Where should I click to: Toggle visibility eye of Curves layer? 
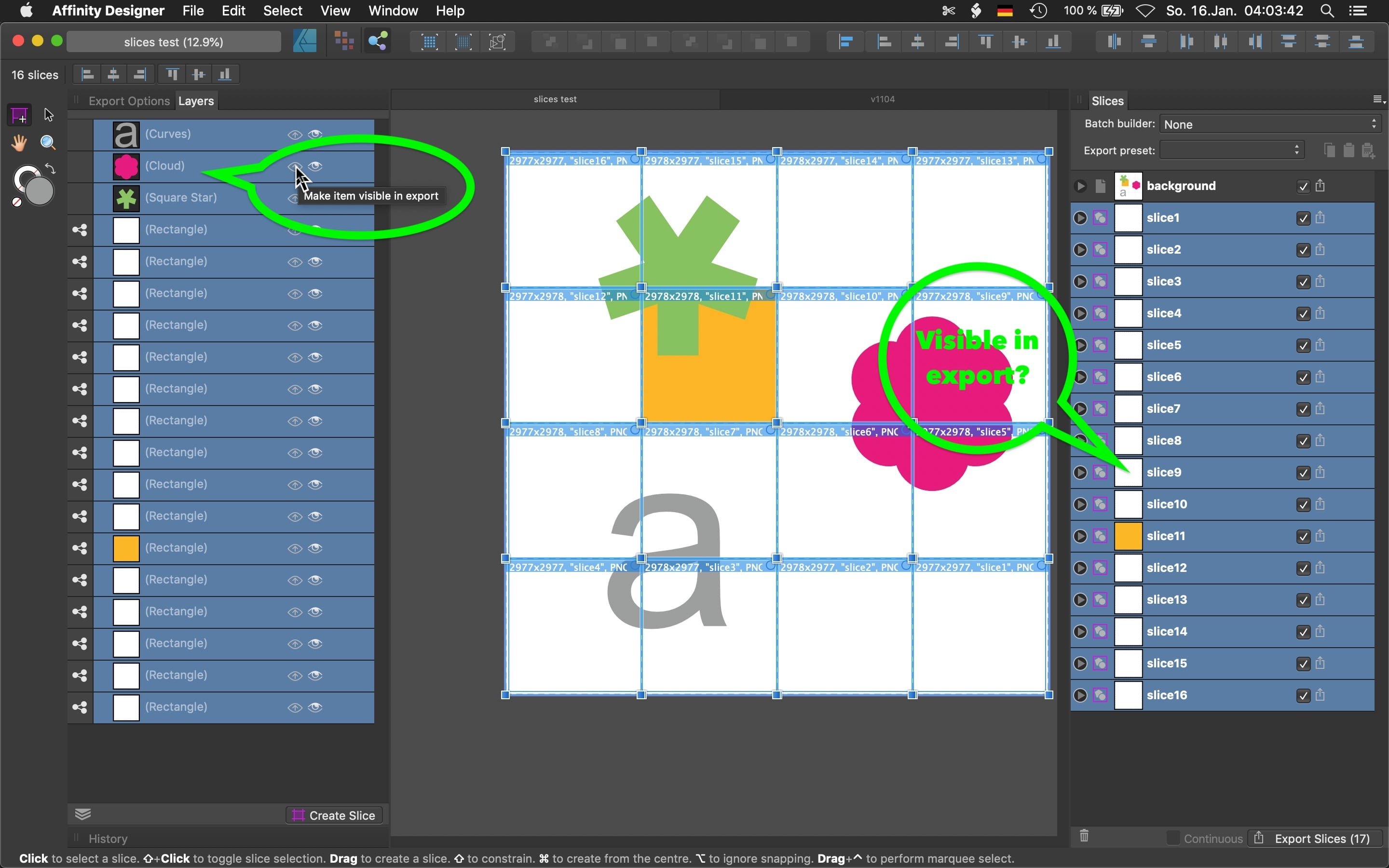(314, 134)
